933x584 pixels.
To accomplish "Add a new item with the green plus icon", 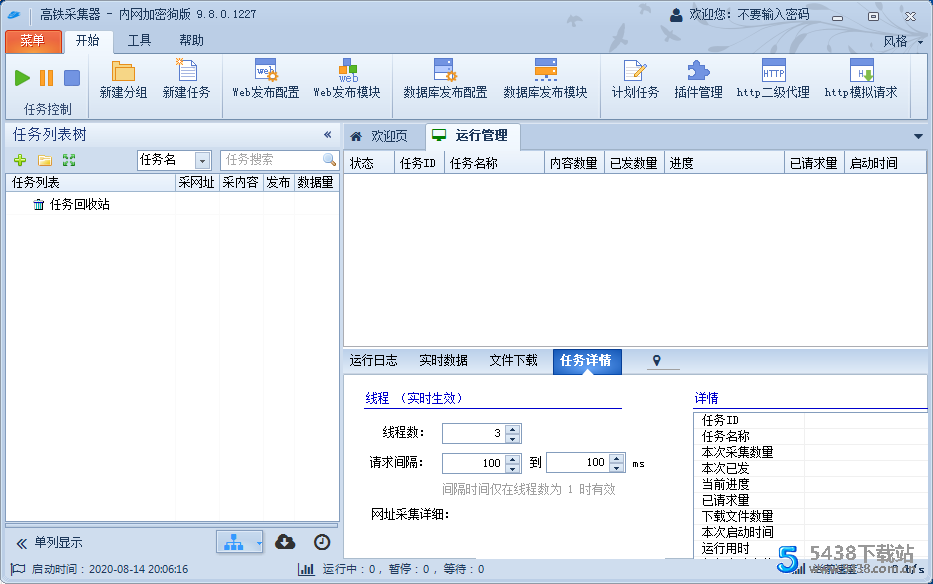I will click(x=20, y=159).
